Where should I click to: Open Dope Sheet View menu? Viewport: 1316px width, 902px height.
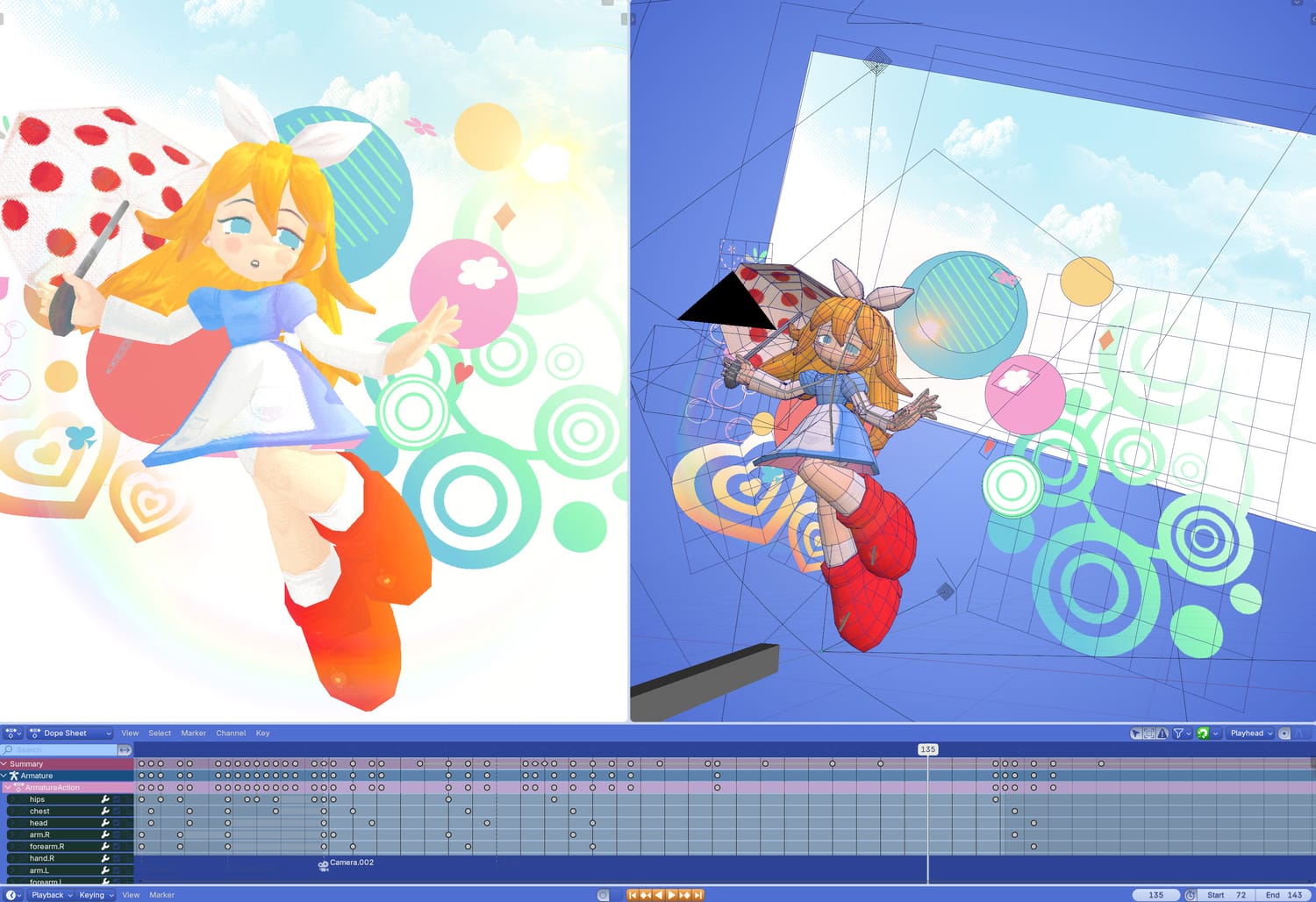tap(130, 733)
